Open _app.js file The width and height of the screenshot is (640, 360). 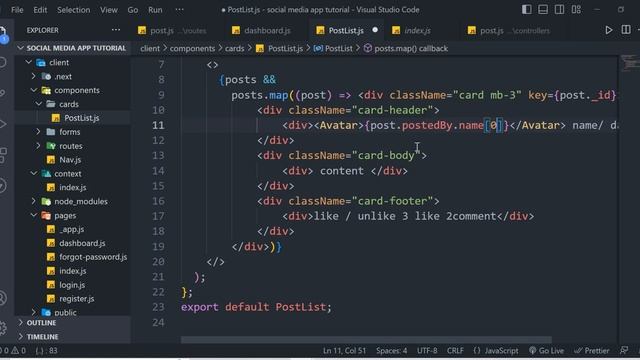73,229
